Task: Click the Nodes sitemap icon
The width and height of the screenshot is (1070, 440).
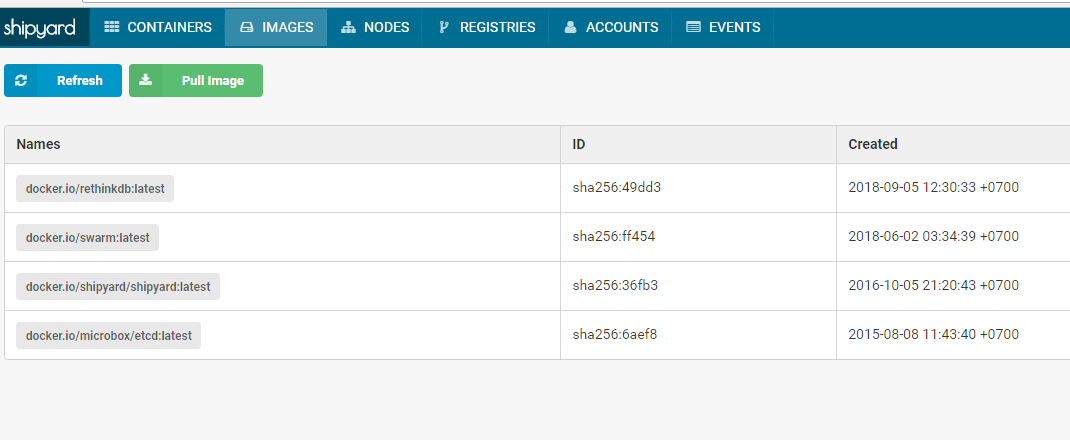Action: pos(349,27)
